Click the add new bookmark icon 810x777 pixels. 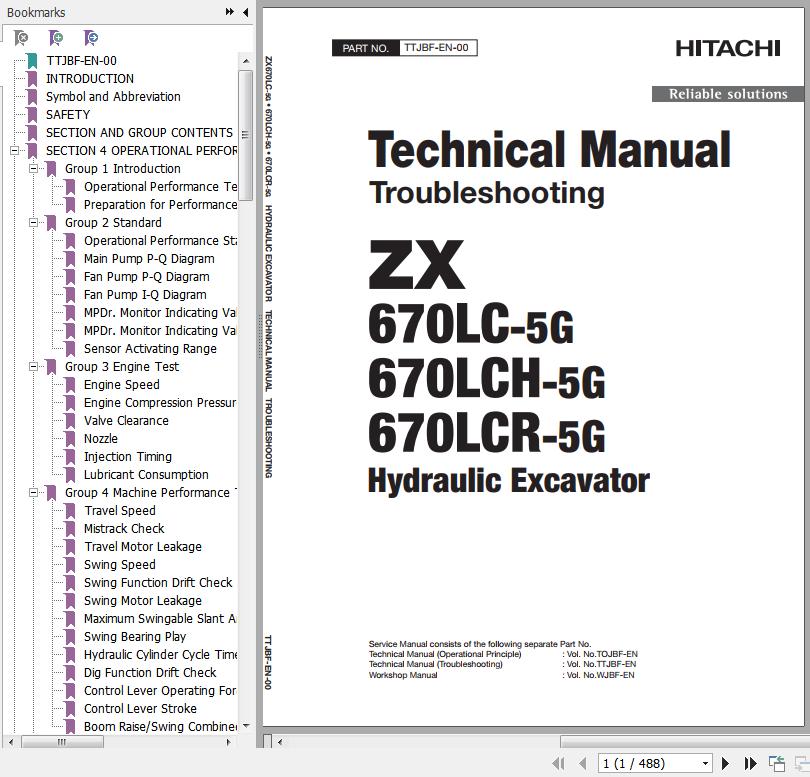56,38
